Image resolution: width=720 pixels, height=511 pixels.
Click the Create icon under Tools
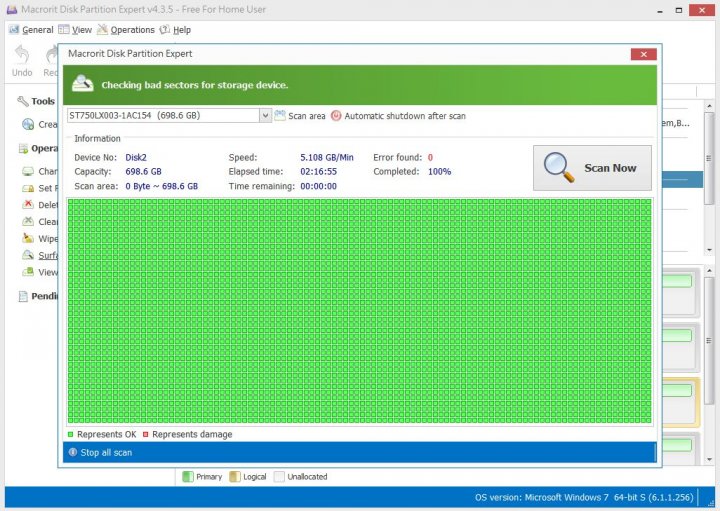pyautogui.click(x=28, y=124)
